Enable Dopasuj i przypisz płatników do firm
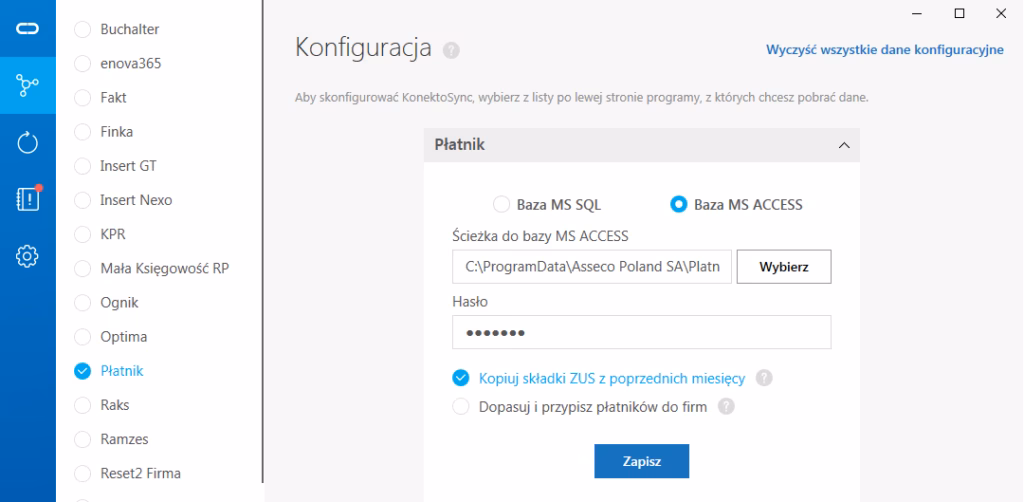 [461, 407]
